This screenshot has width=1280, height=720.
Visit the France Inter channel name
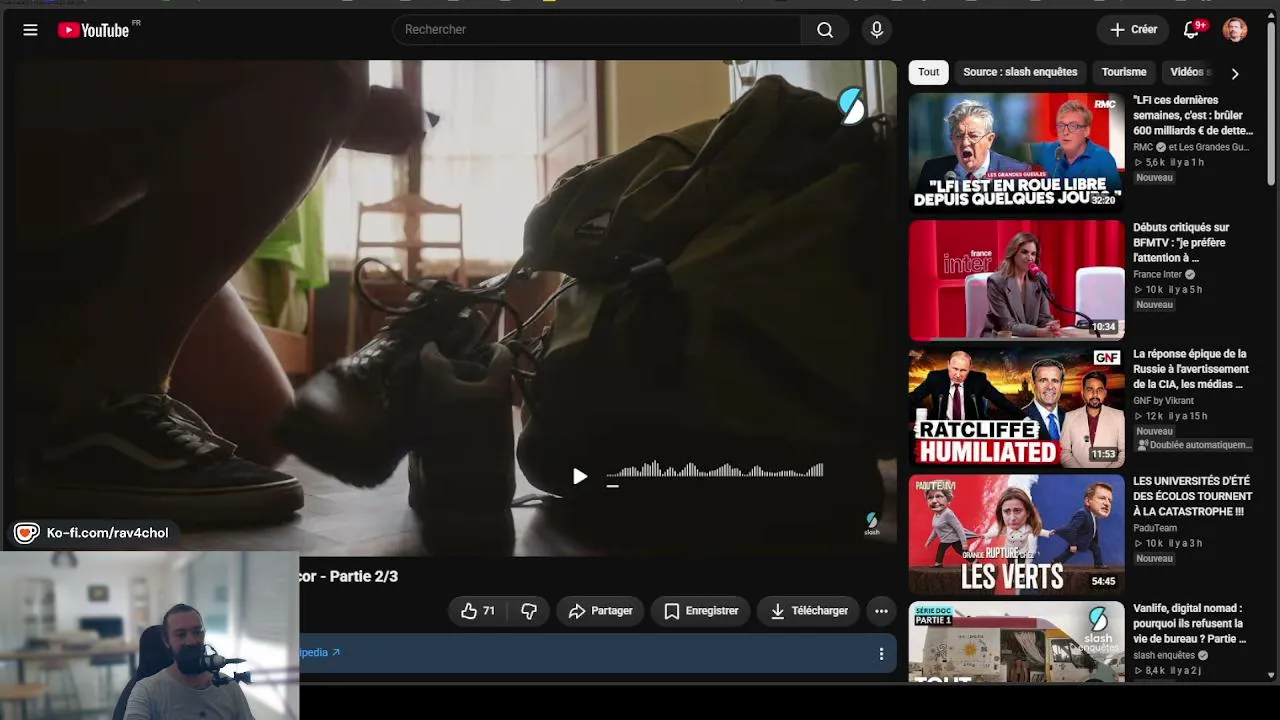tap(1158, 274)
